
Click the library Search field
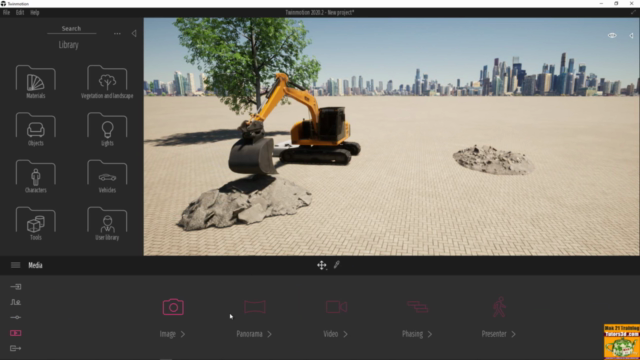(x=71, y=29)
